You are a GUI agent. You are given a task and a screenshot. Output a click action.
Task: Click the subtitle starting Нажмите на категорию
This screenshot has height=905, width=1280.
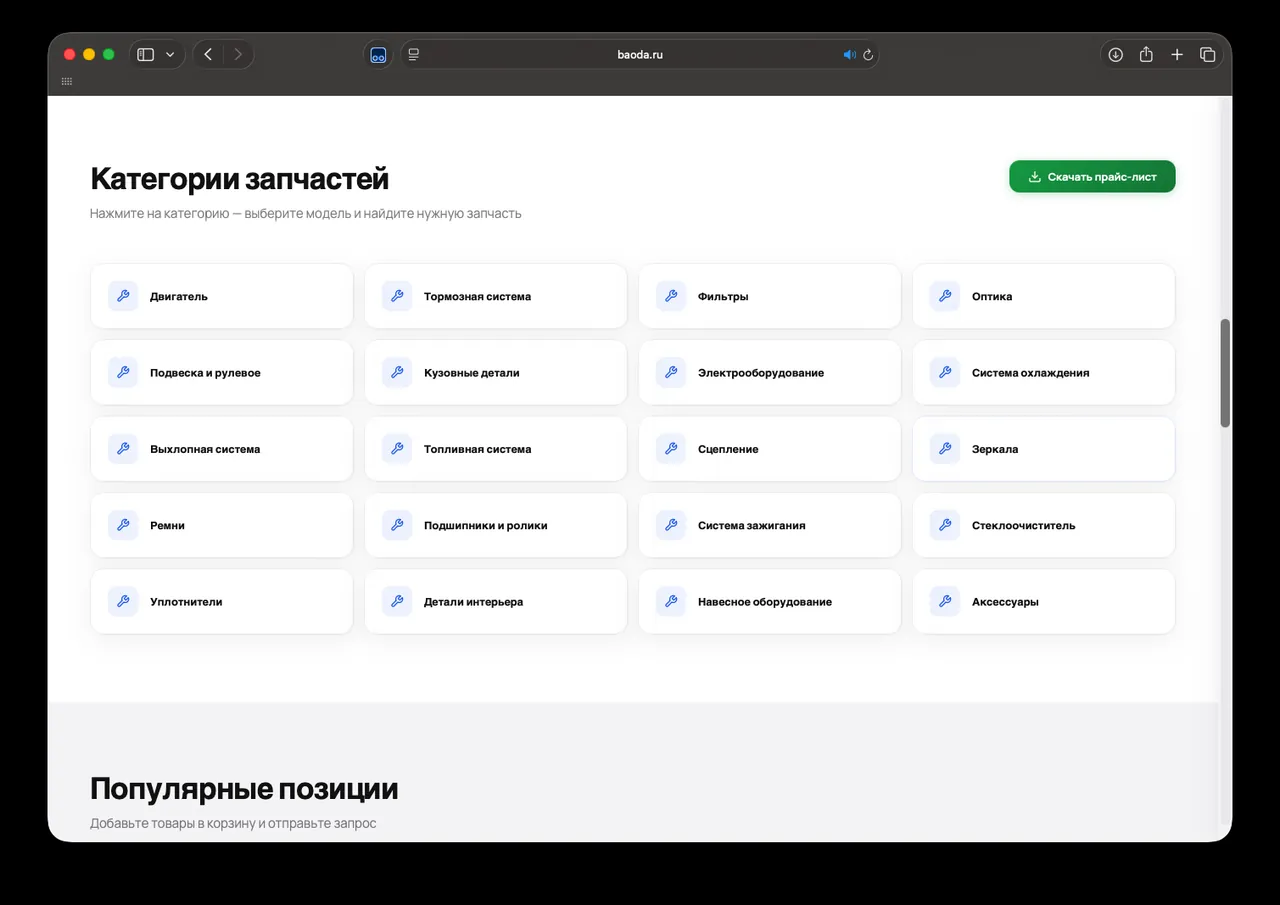click(x=306, y=213)
